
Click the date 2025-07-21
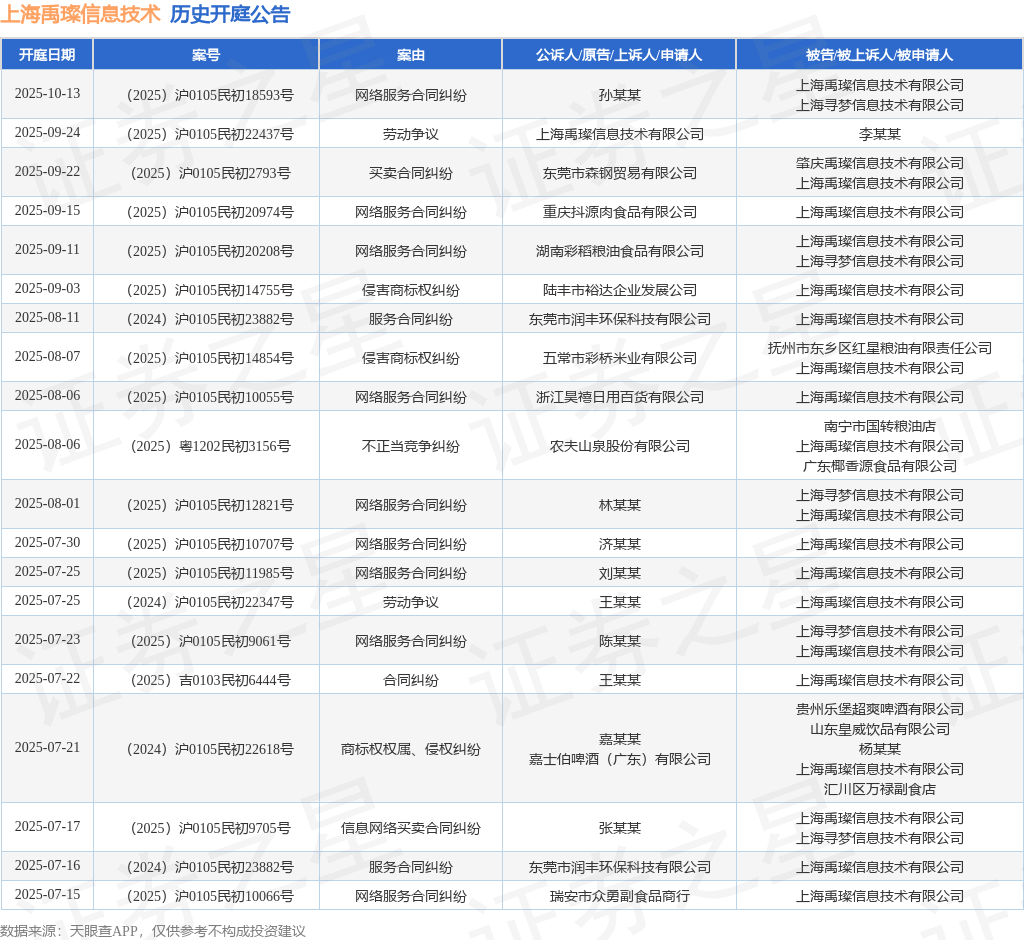[x=47, y=747]
